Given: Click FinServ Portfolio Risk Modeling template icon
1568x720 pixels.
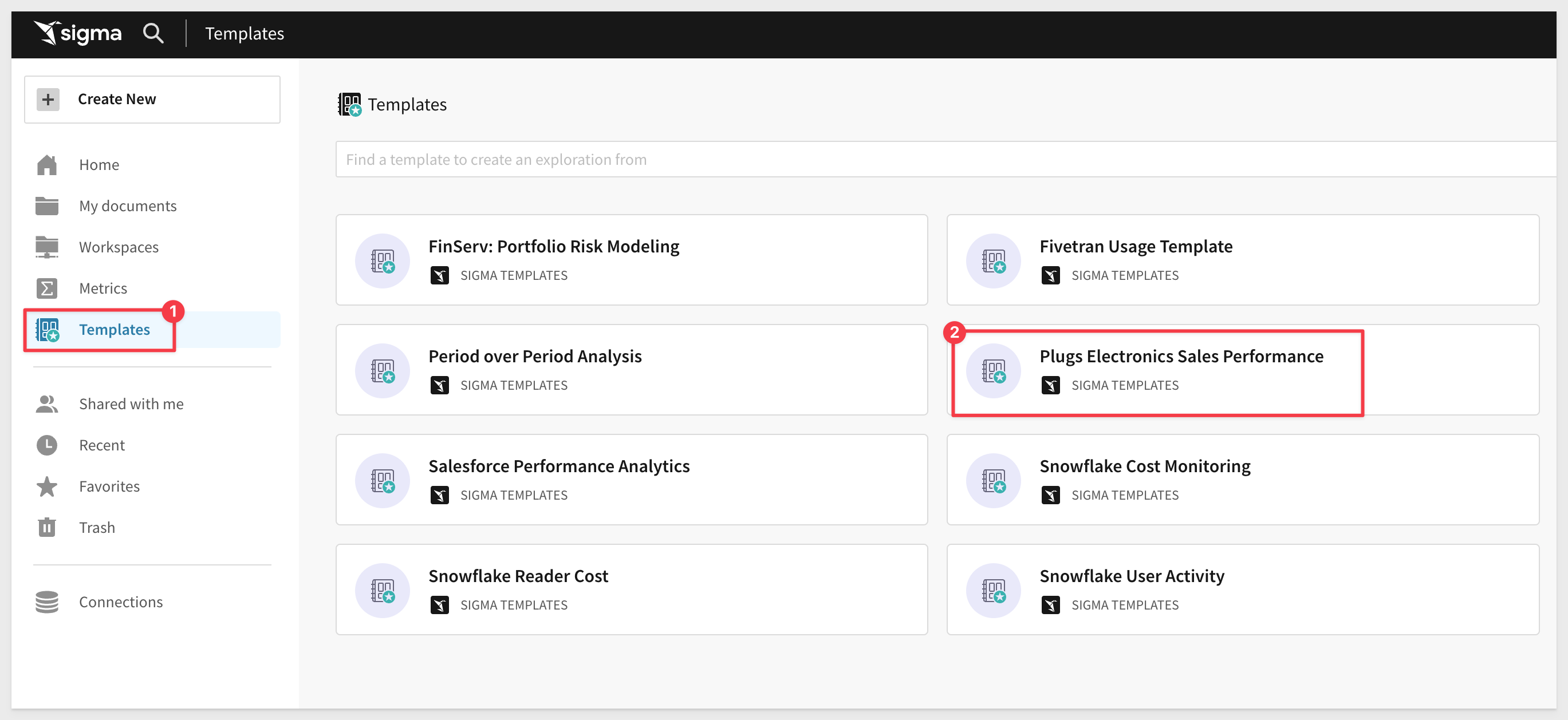Looking at the screenshot, I should [383, 261].
